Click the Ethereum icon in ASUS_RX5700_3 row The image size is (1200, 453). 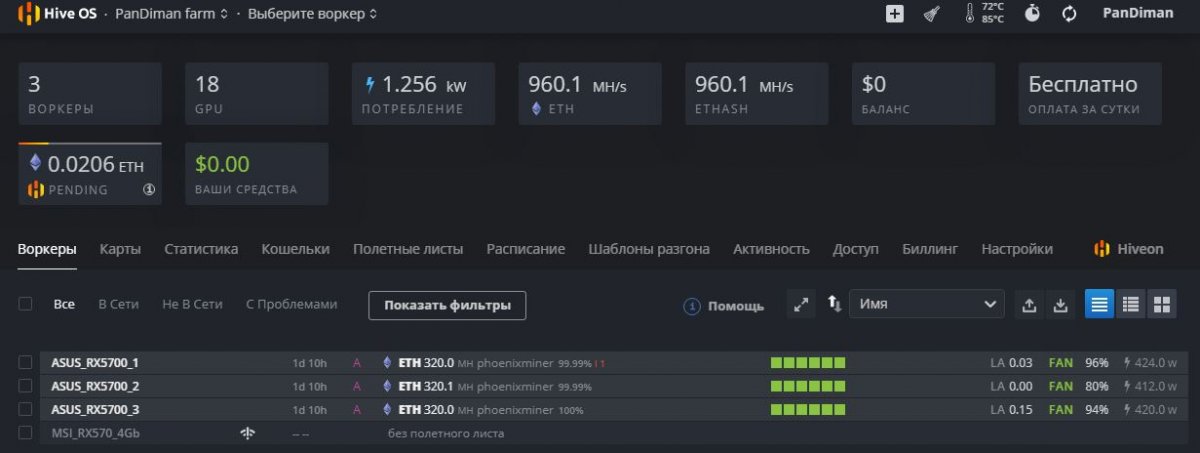387,410
